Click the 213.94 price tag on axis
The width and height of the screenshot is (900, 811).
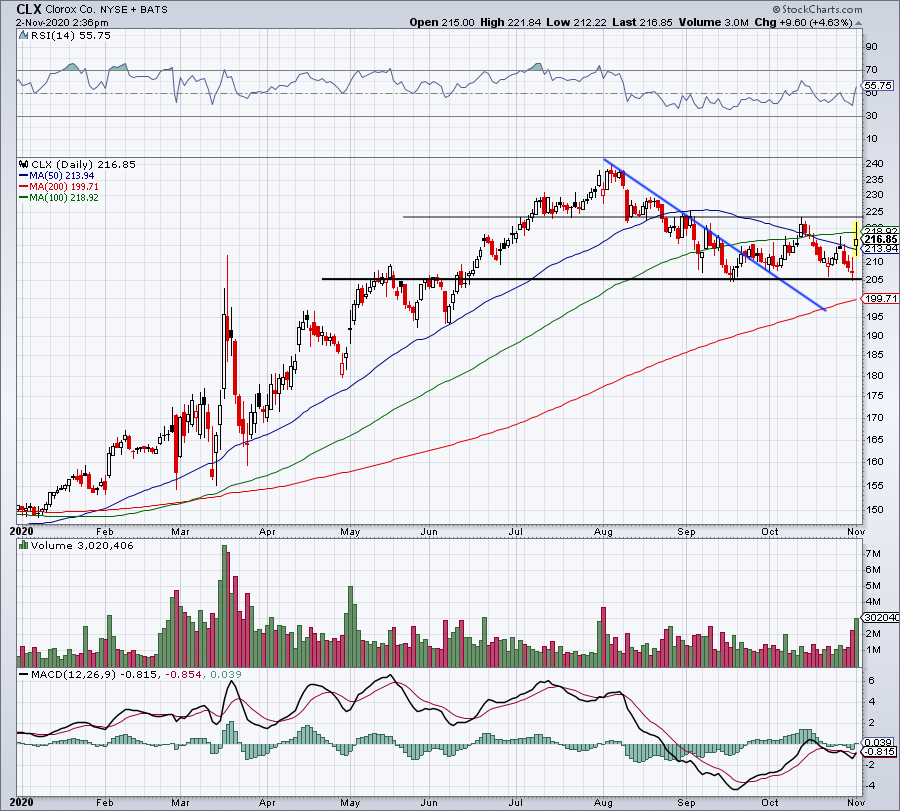point(881,249)
